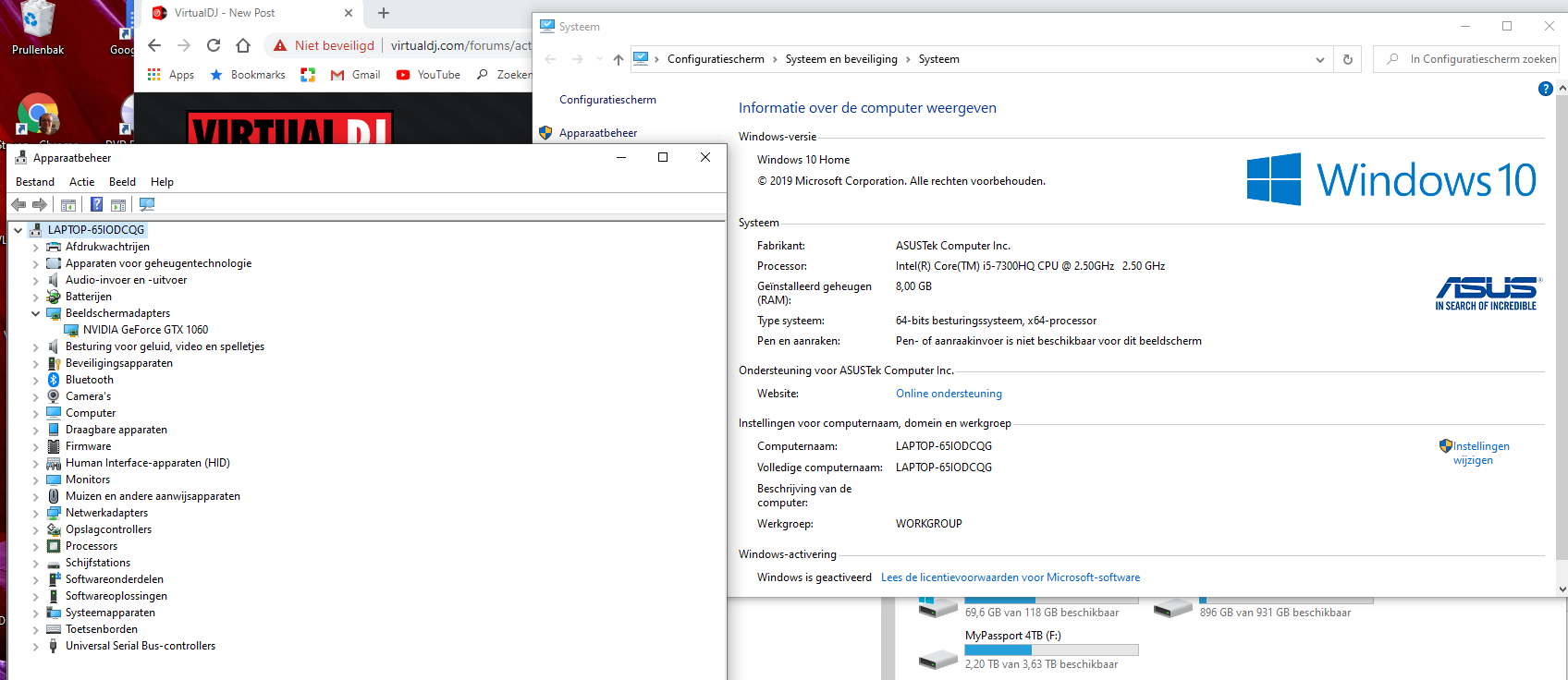Screen dimensions: 1568x680
Task: Collapse the LAPTOP-65IODCQG root node
Action: point(18,230)
